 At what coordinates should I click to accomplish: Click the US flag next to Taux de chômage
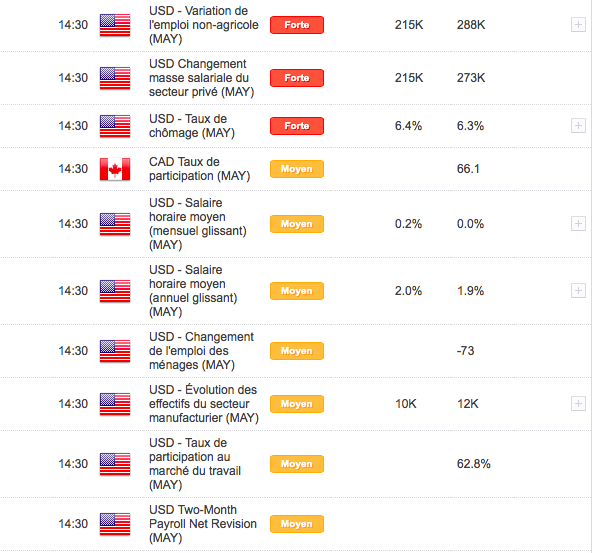coord(115,126)
